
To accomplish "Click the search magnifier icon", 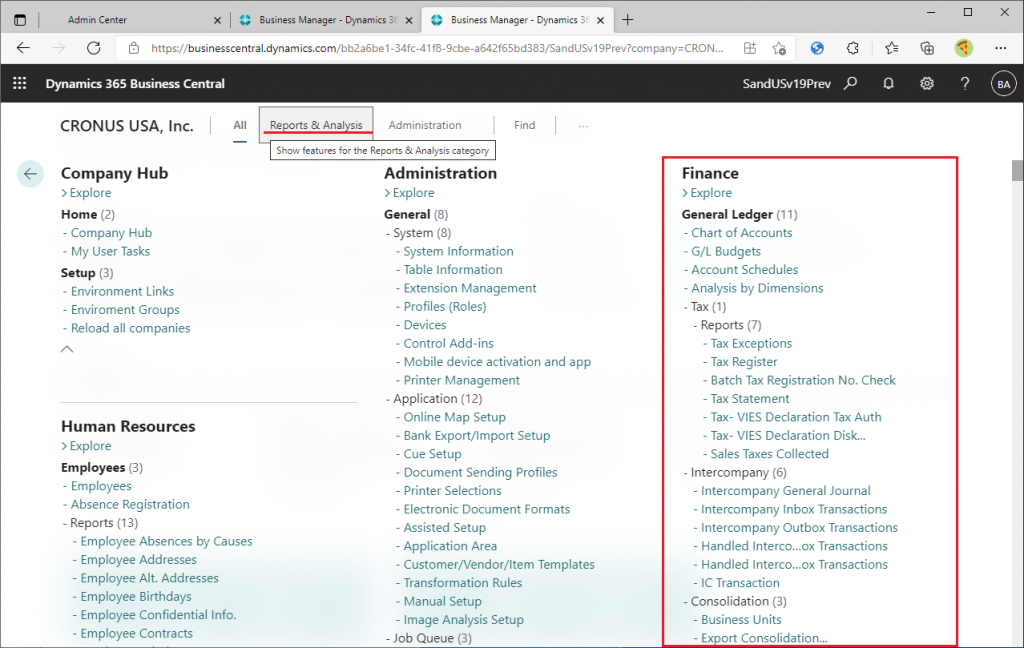I will point(850,83).
